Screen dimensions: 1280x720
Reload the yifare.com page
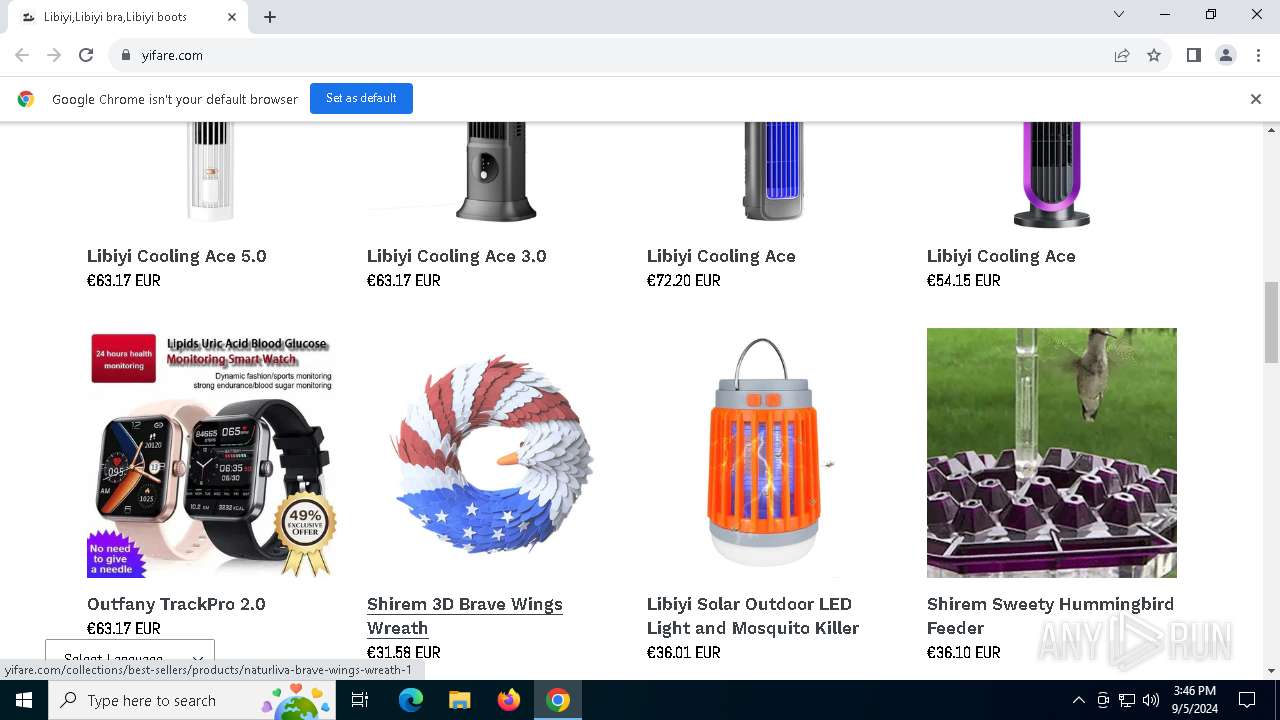86,55
